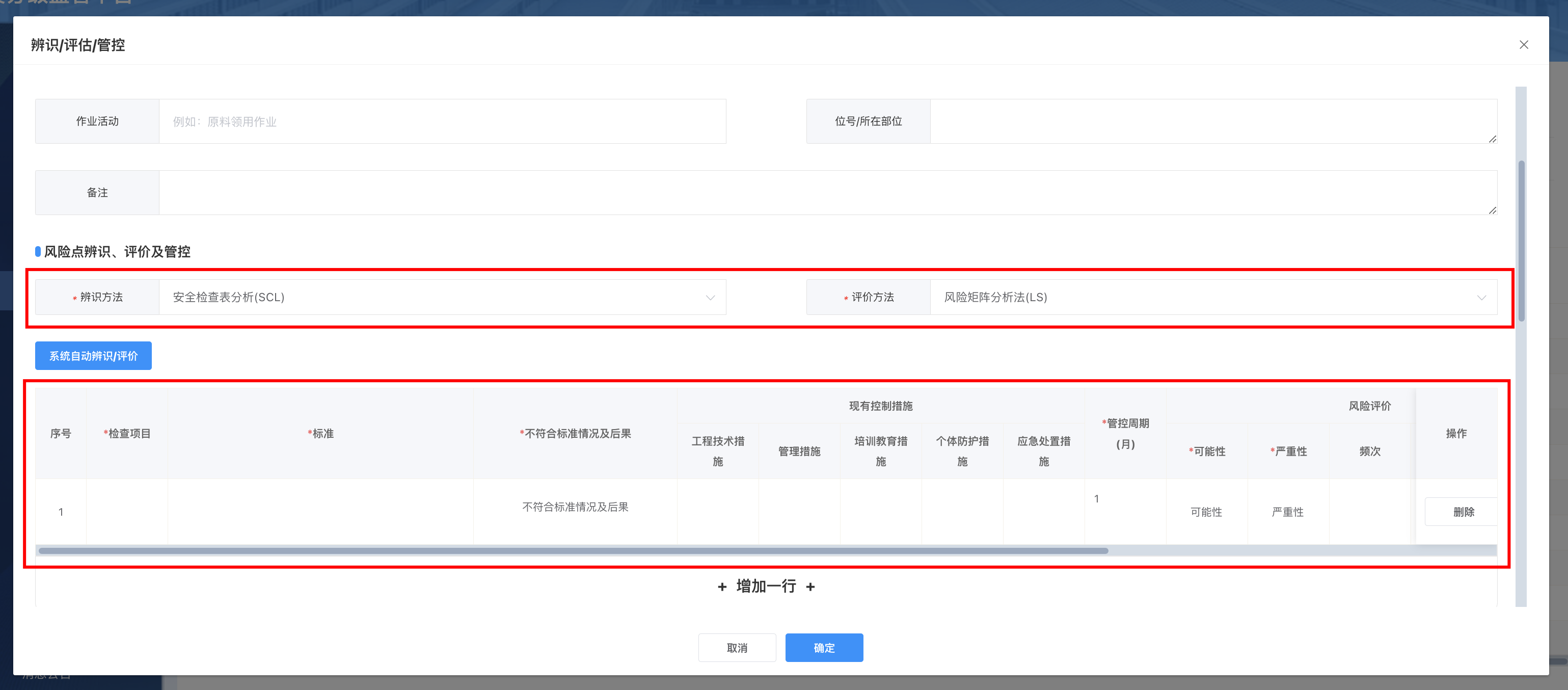
Task: Open the 辨识方法 dropdown arrow
Action: tap(710, 297)
